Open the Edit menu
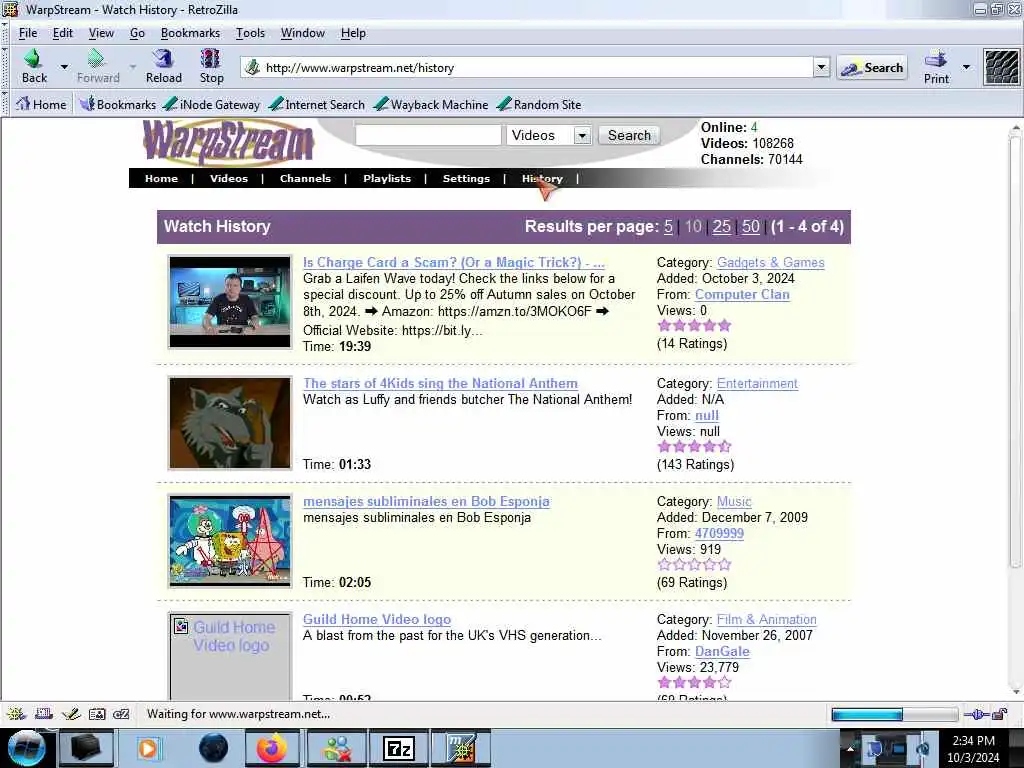This screenshot has width=1024, height=768. click(x=63, y=33)
